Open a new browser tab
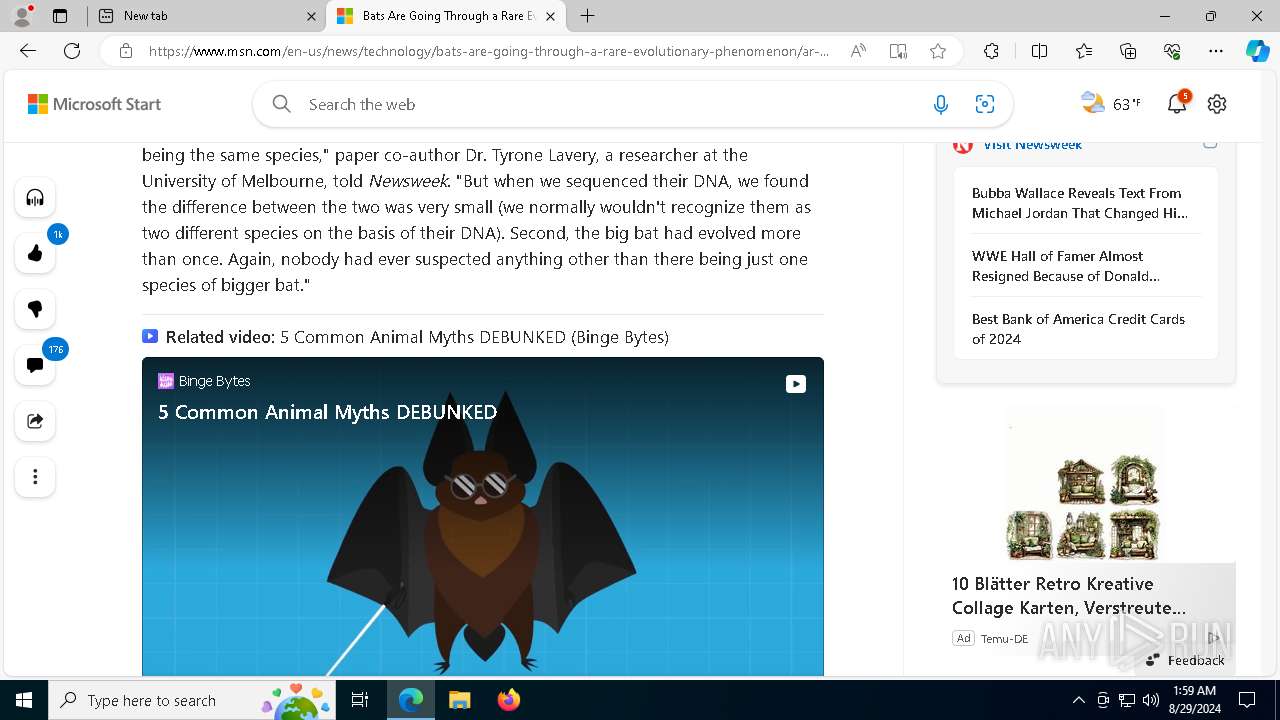 (588, 16)
